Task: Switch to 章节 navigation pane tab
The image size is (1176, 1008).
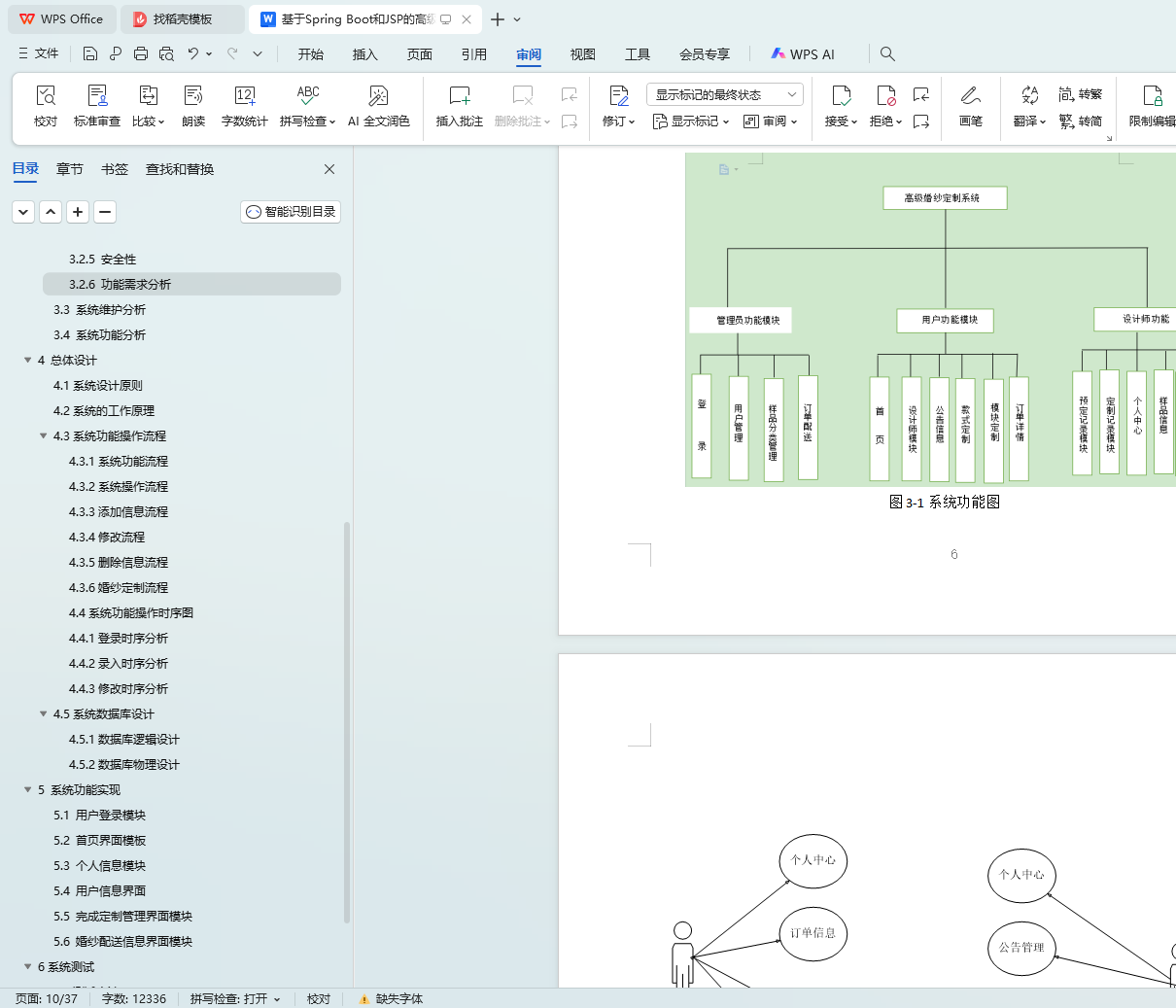Action: [70, 169]
